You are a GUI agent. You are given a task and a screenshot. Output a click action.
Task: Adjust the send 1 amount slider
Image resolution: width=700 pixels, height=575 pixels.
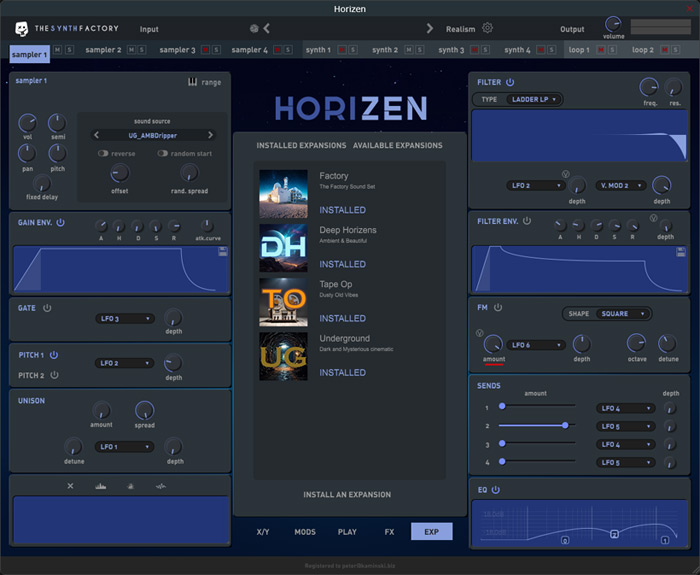coord(537,406)
